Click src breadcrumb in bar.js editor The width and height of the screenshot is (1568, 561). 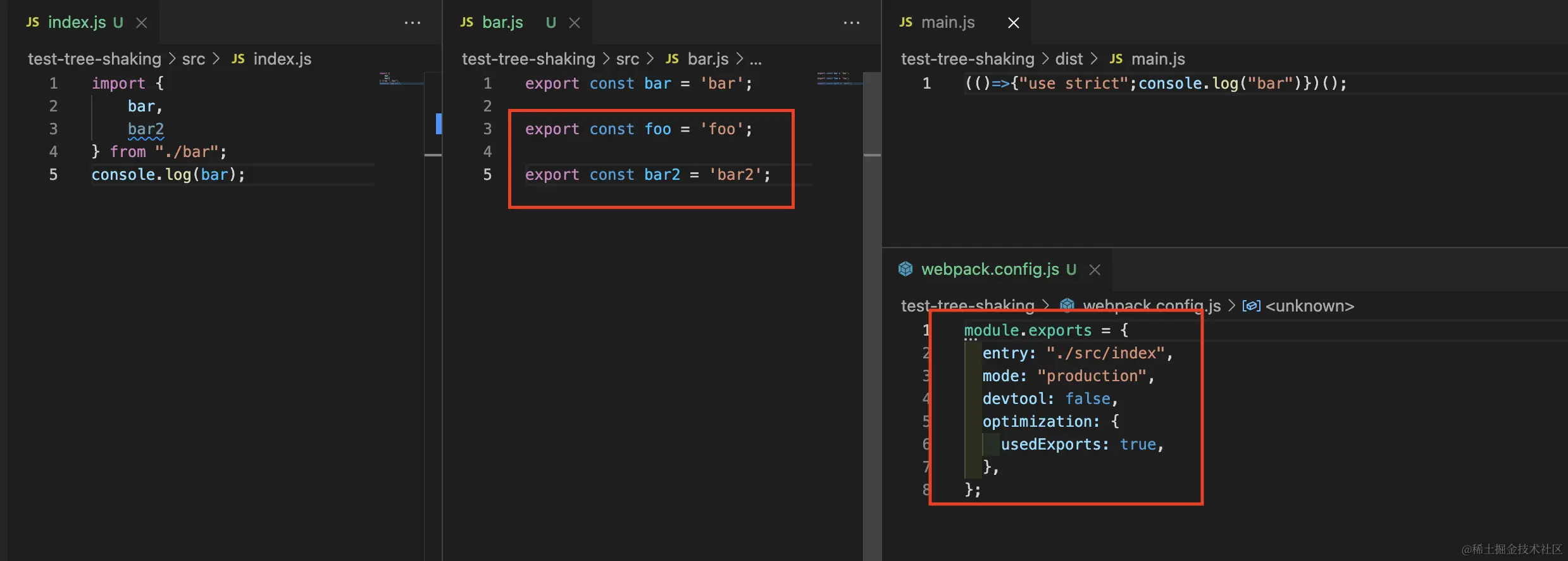click(x=628, y=59)
